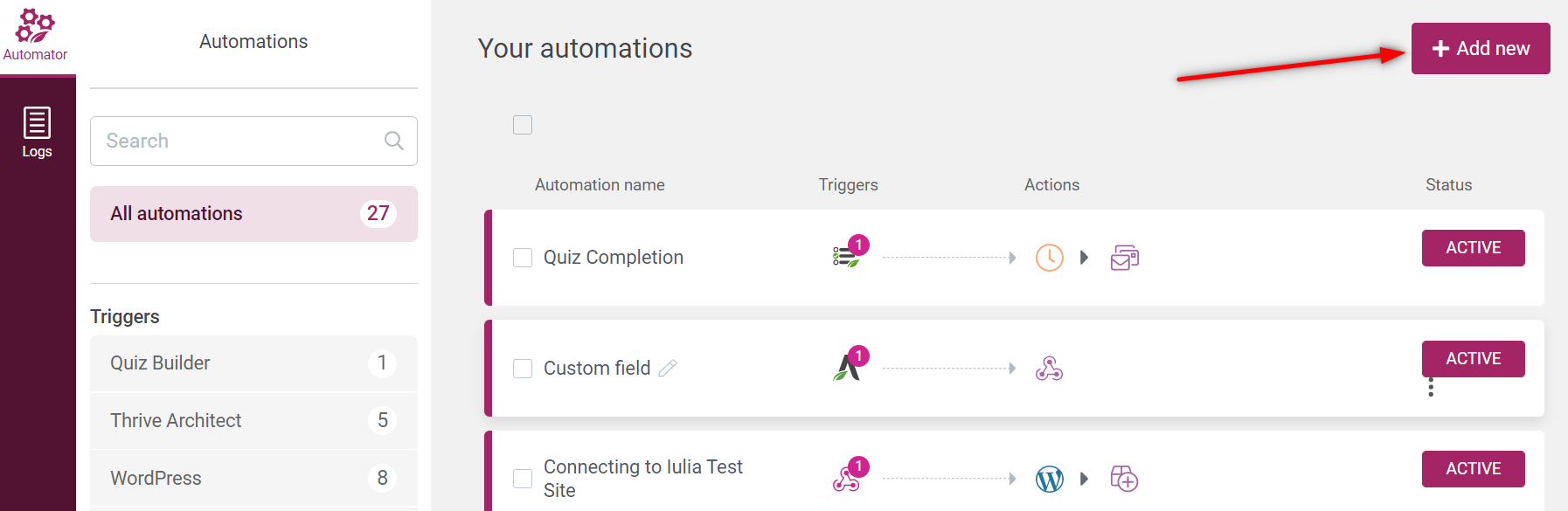Viewport: 1568px width, 511px height.
Task: Click the WordPress action icon
Action: click(1049, 479)
